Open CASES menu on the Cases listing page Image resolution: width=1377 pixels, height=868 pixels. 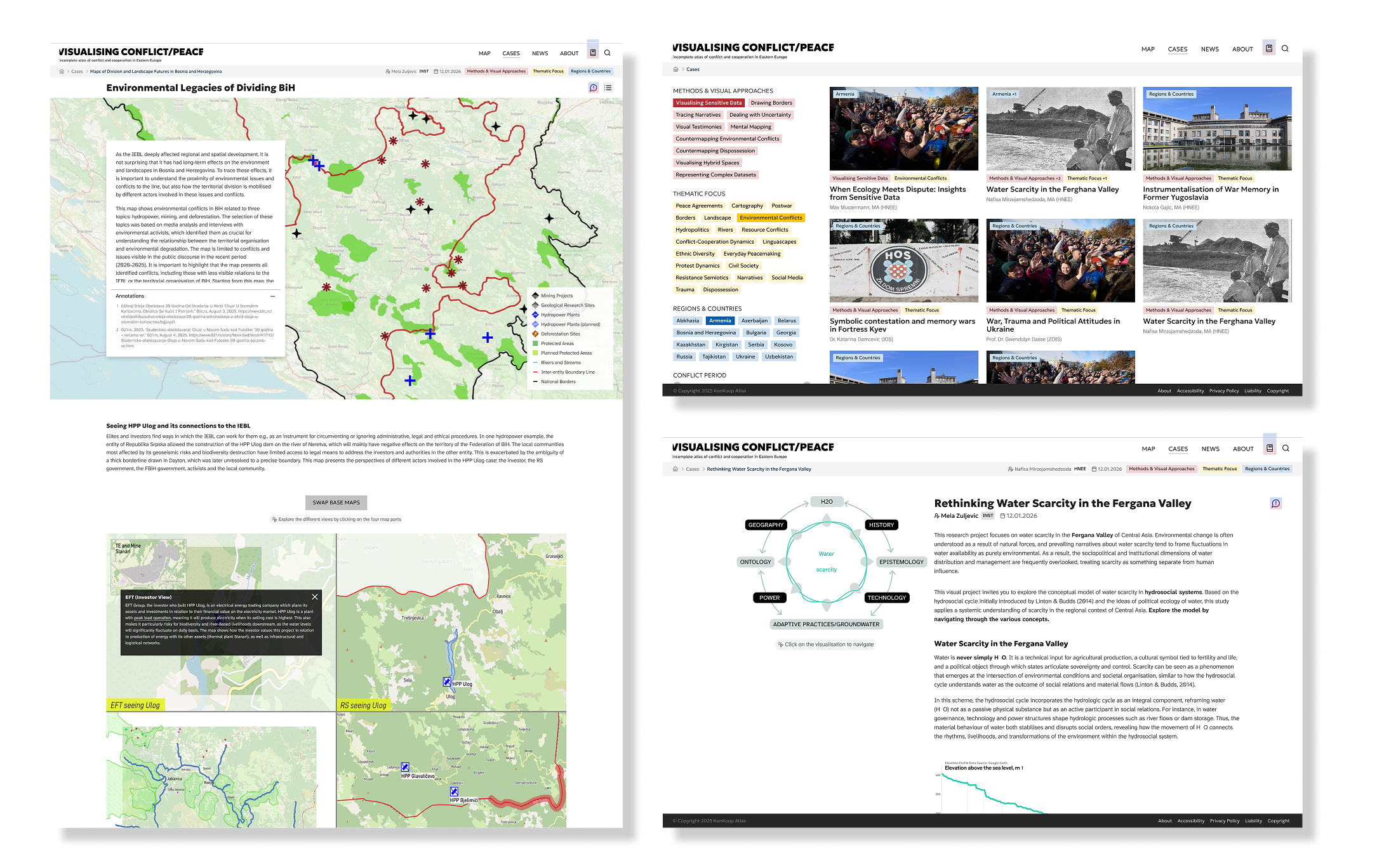(x=1178, y=49)
